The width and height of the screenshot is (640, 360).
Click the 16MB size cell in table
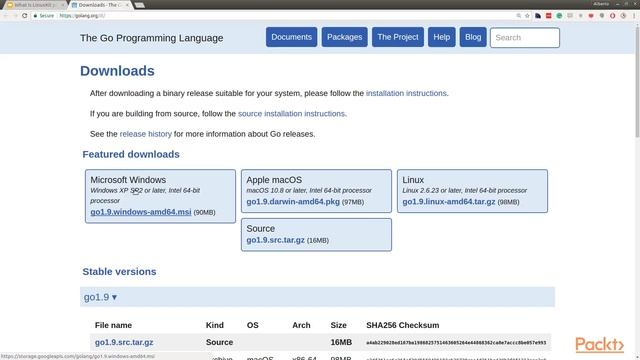point(341,342)
